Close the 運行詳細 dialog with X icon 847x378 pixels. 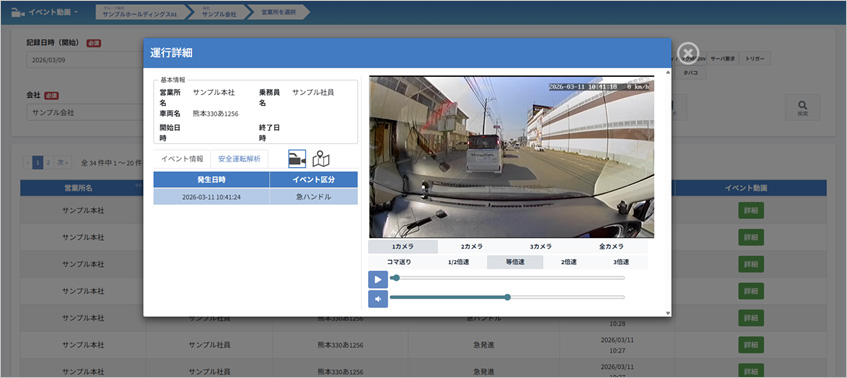[x=687, y=53]
